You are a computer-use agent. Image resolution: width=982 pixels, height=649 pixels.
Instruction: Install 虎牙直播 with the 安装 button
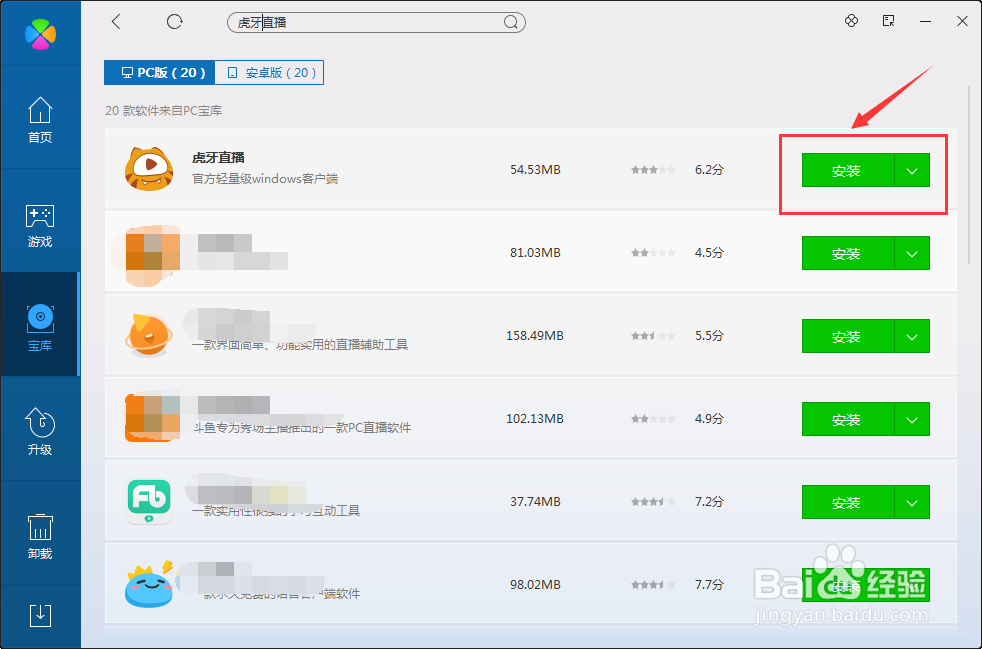coord(848,170)
